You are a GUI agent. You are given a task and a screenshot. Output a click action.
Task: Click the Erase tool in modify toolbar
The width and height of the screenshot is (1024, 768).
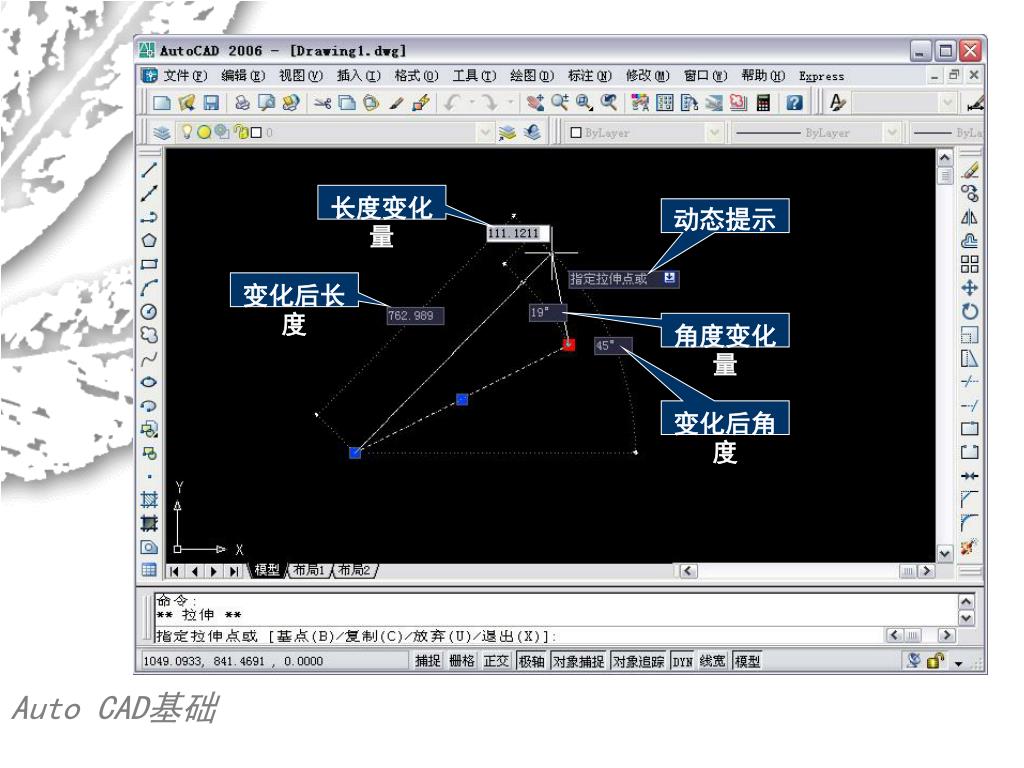970,170
